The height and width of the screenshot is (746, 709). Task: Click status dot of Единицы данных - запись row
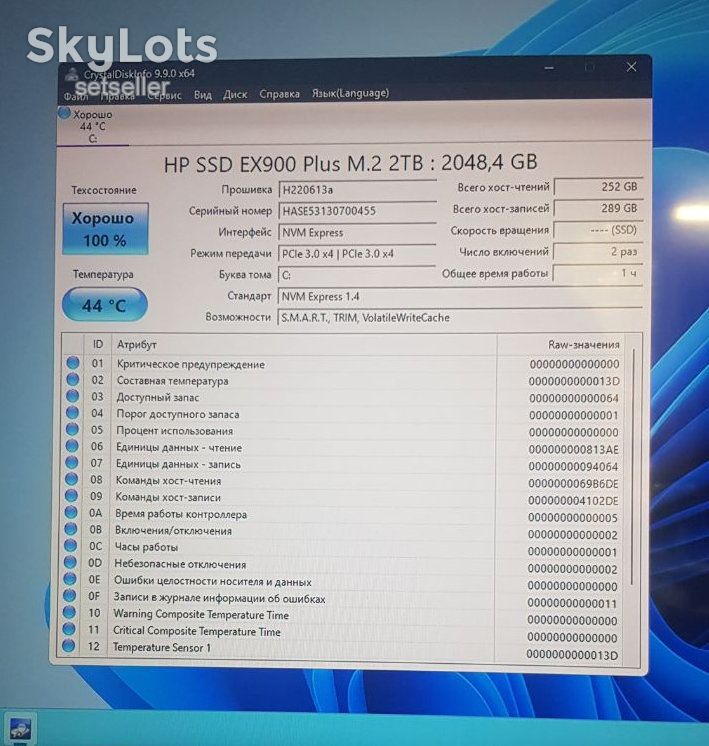[x=72, y=462]
